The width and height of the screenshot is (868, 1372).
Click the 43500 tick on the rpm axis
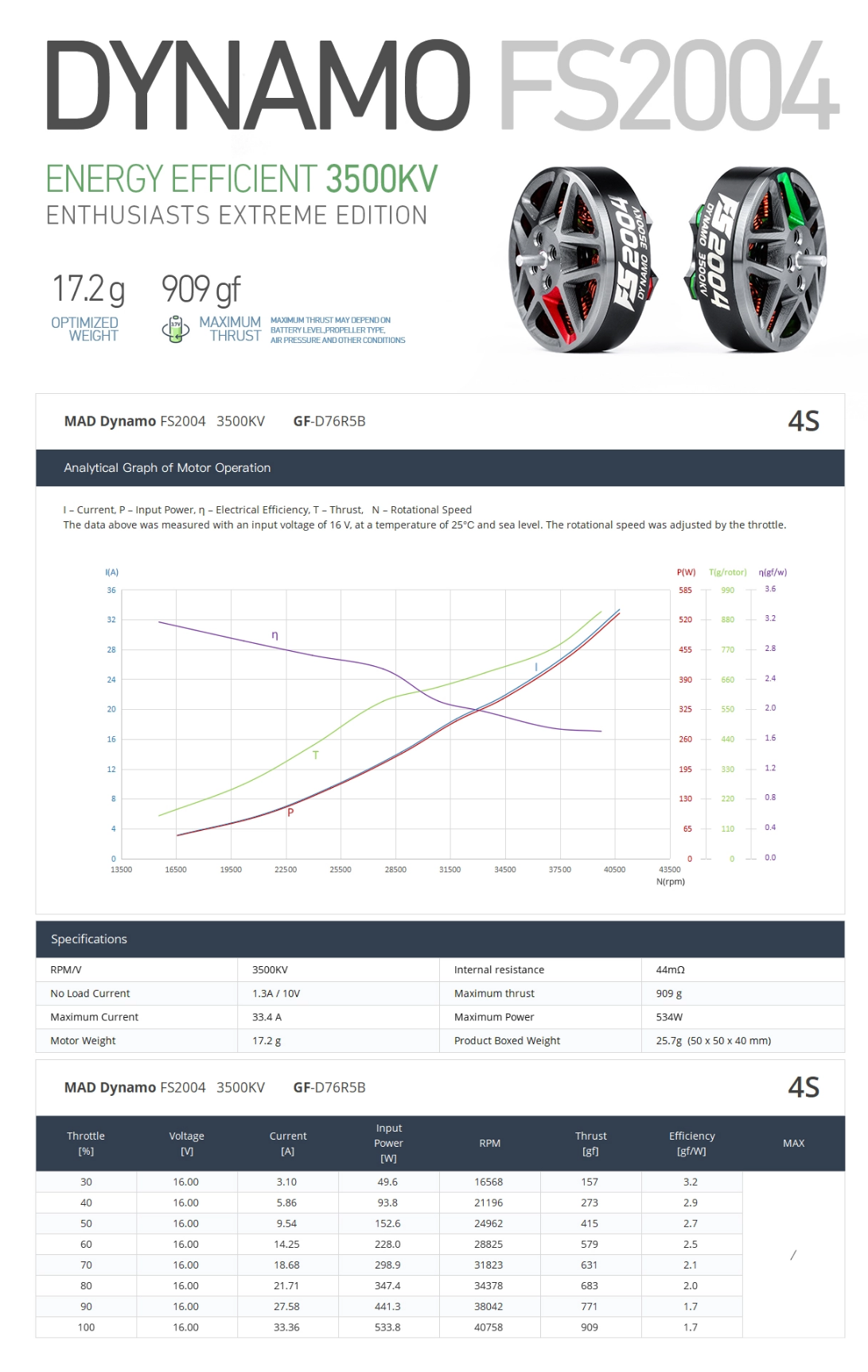pos(670,870)
